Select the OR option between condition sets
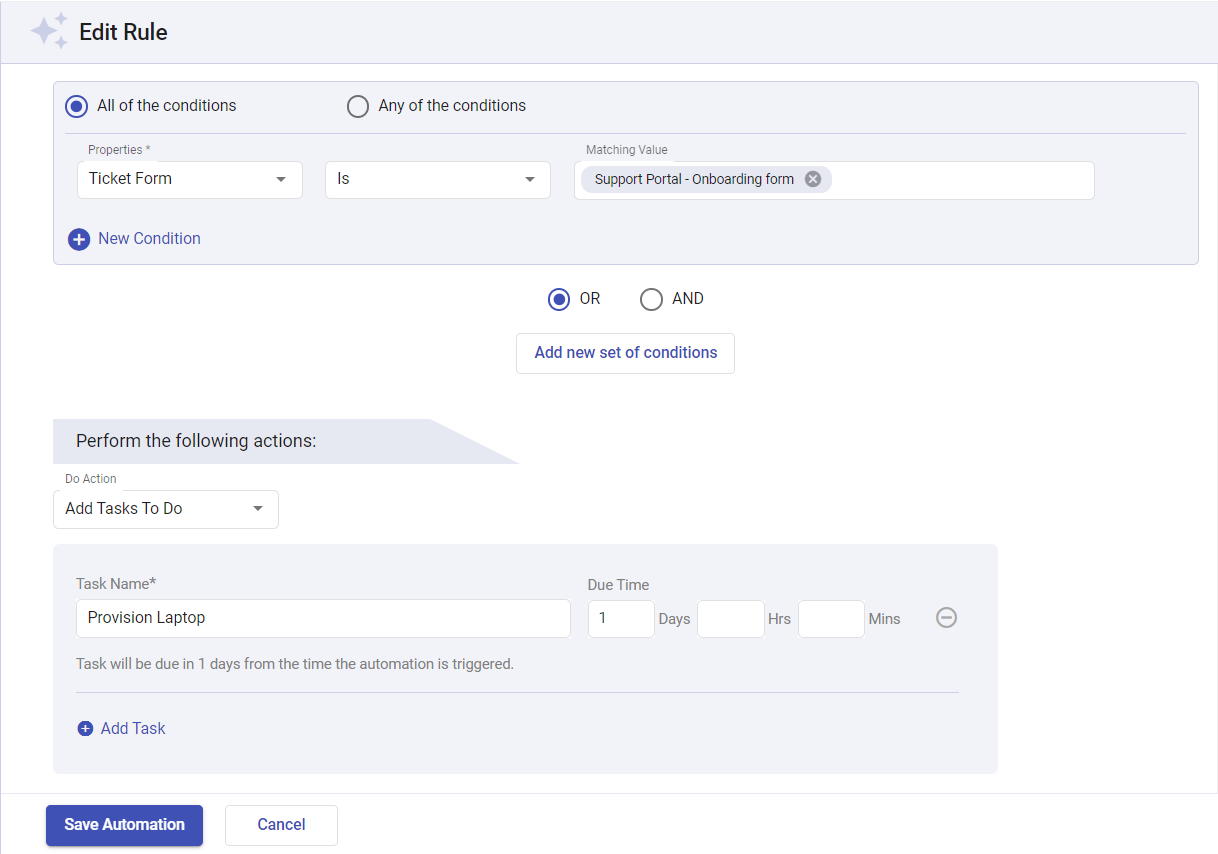The image size is (1218, 854). point(559,299)
